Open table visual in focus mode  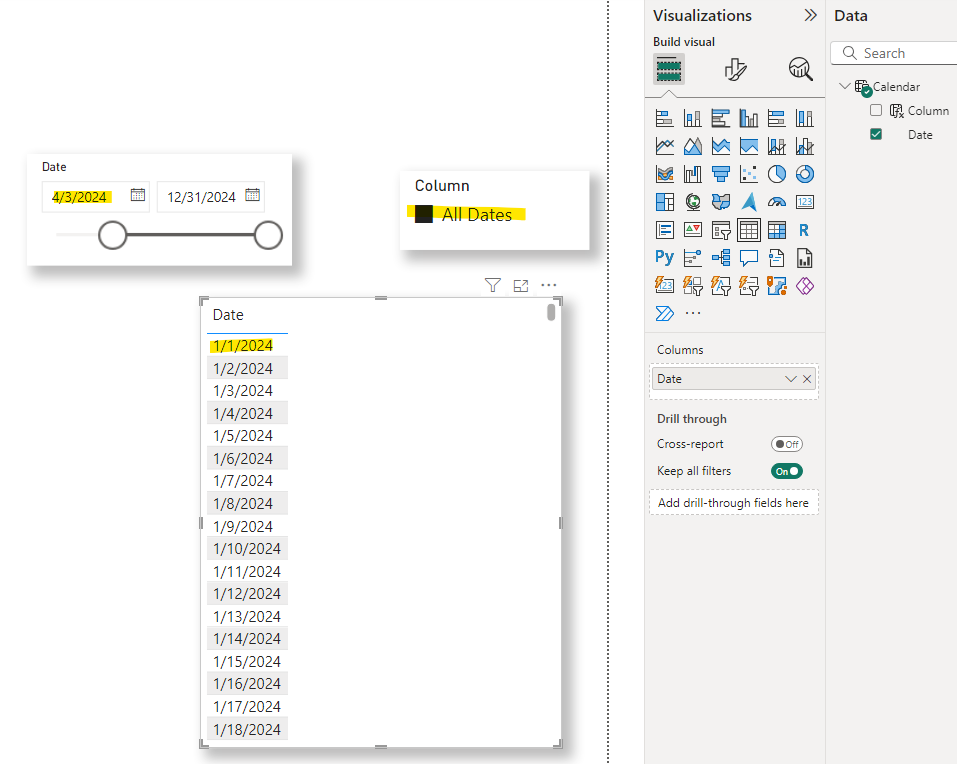click(521, 286)
